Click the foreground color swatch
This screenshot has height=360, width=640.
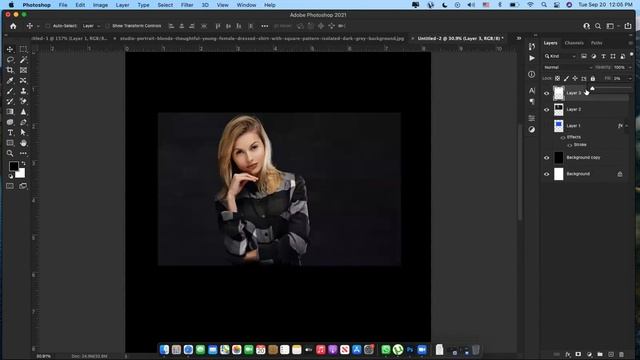click(13, 165)
